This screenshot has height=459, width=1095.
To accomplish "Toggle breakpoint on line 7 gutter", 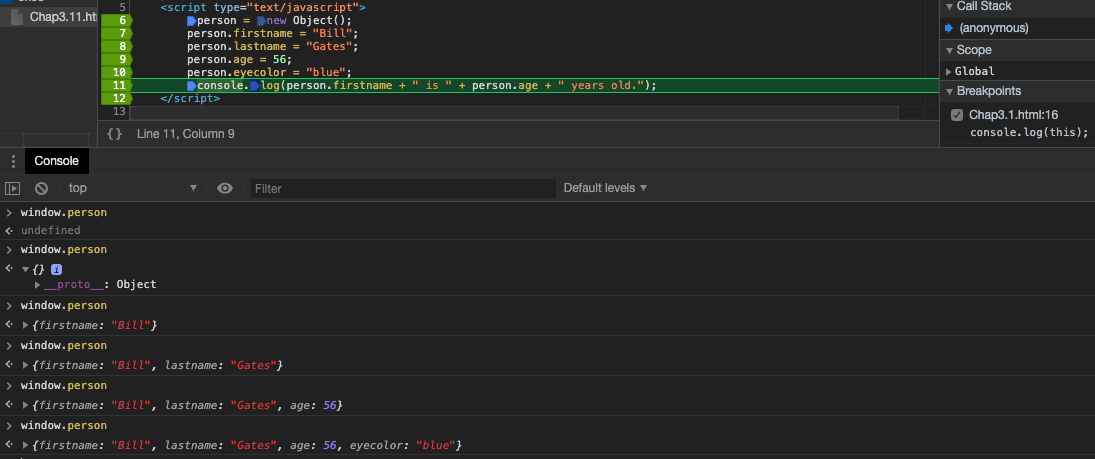I will pos(117,34).
